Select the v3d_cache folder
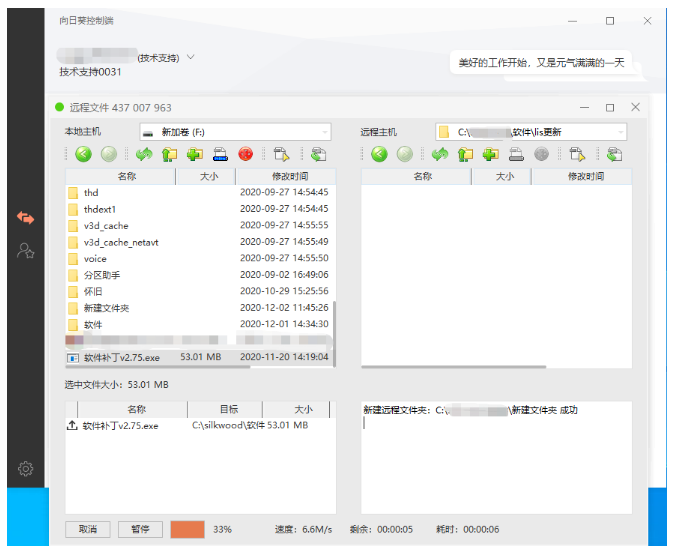 pos(200,225)
